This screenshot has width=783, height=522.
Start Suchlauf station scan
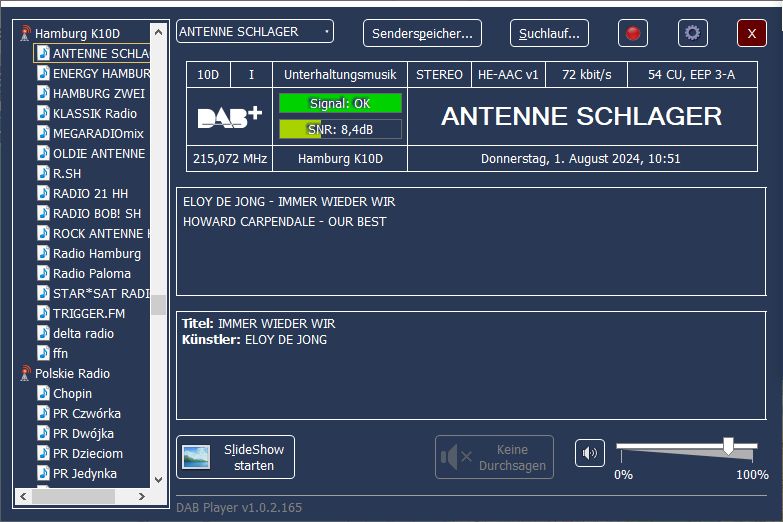tap(549, 33)
